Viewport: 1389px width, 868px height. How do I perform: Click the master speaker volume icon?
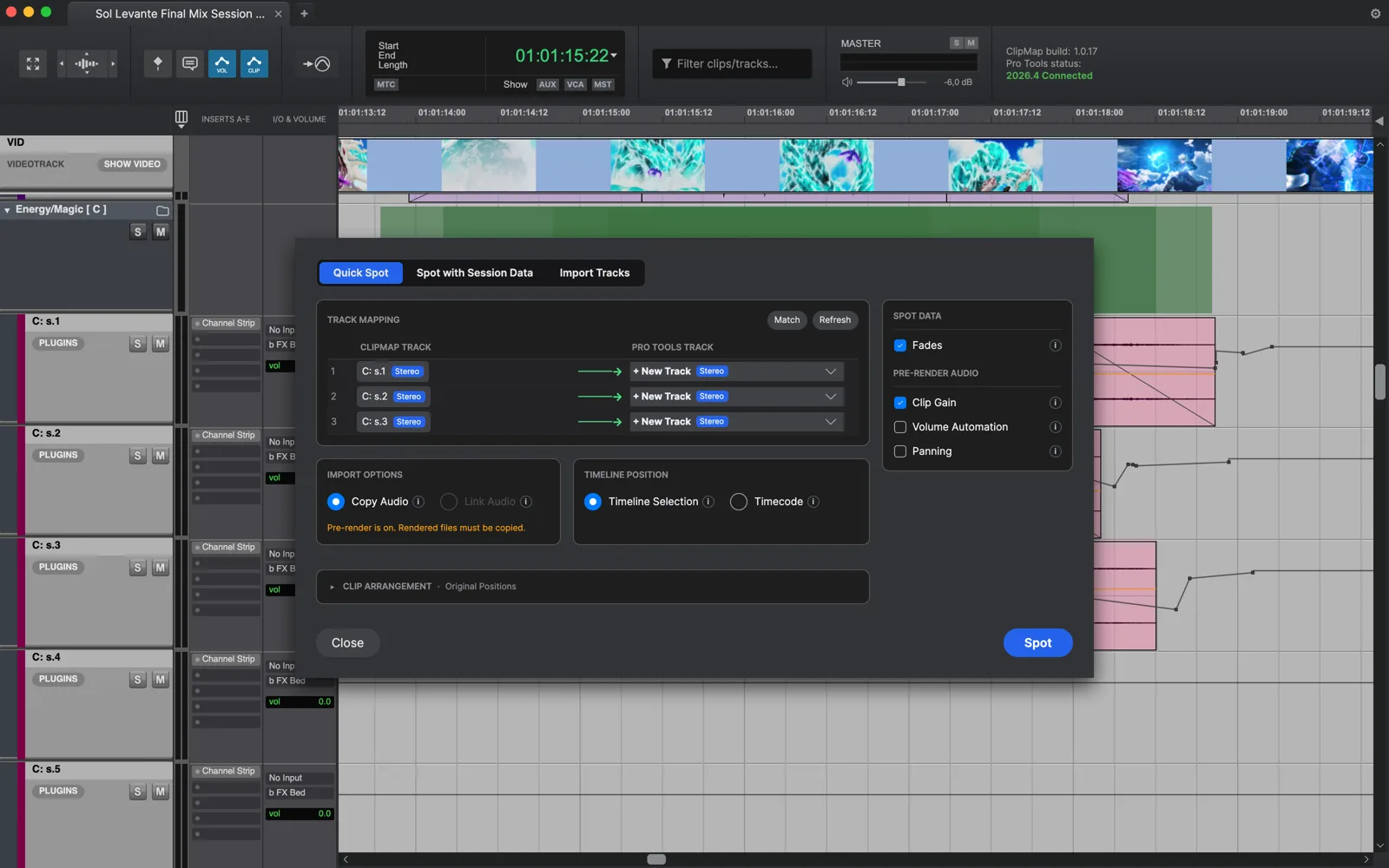click(x=847, y=82)
